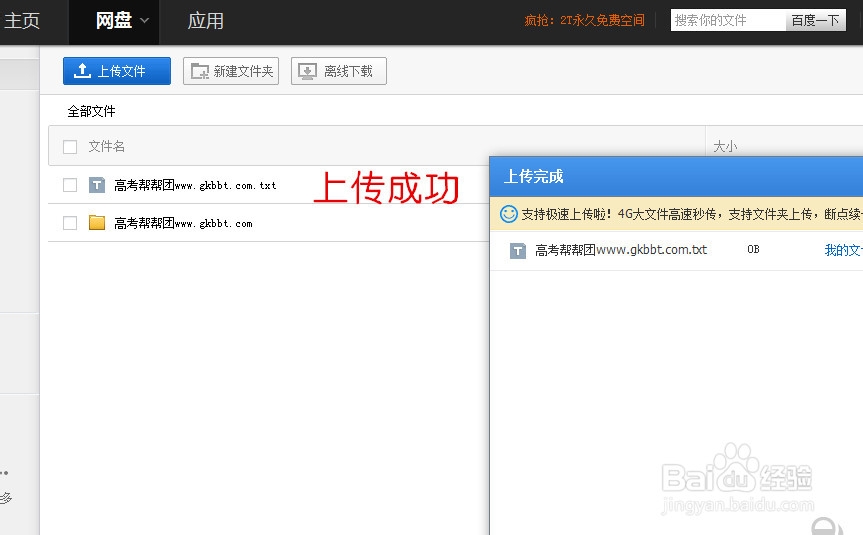Click the 搜索你的文件 search field
Viewport: 863px width, 535px height.
(728, 20)
